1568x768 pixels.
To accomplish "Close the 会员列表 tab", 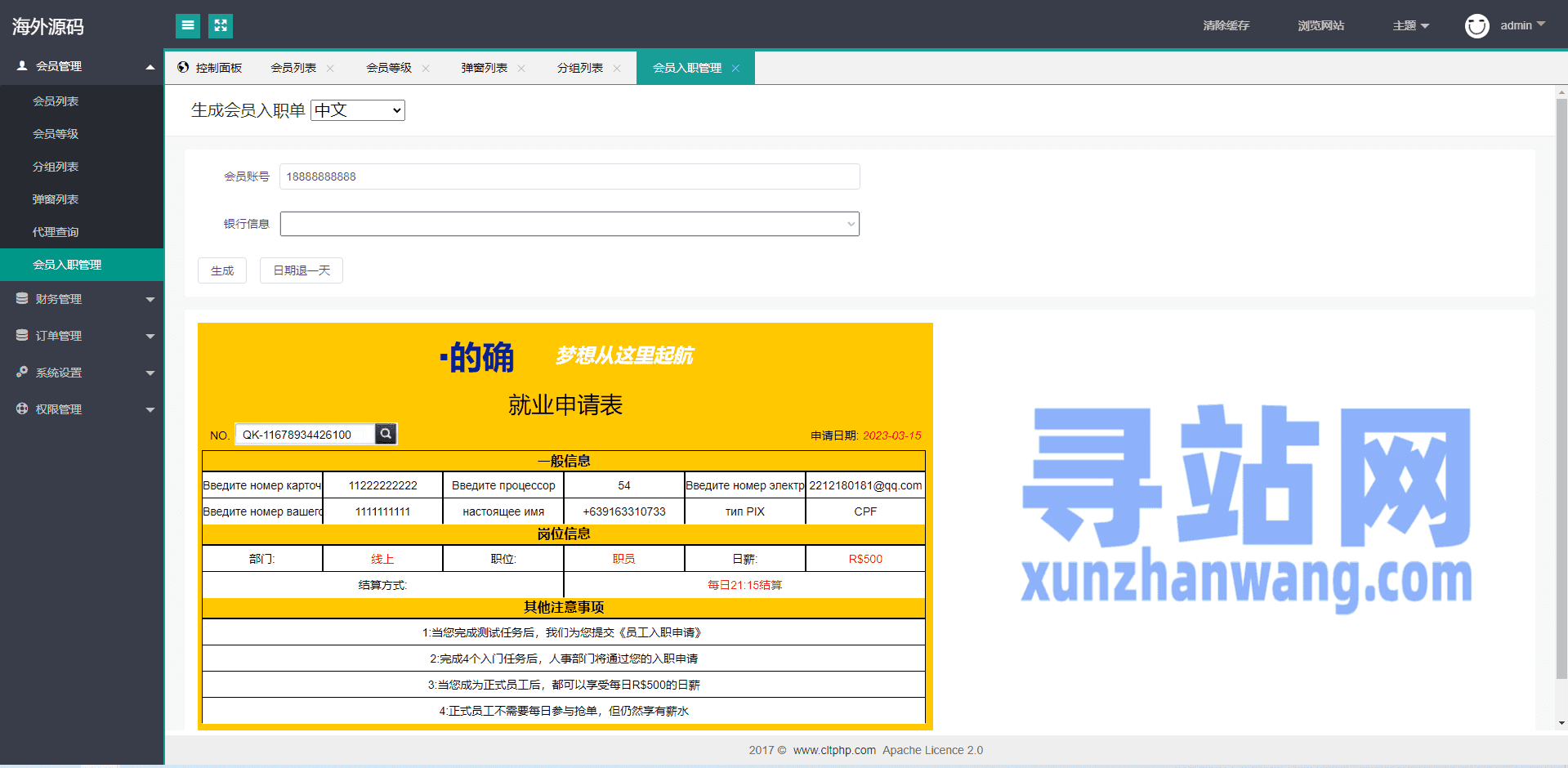I will pyautogui.click(x=330, y=69).
